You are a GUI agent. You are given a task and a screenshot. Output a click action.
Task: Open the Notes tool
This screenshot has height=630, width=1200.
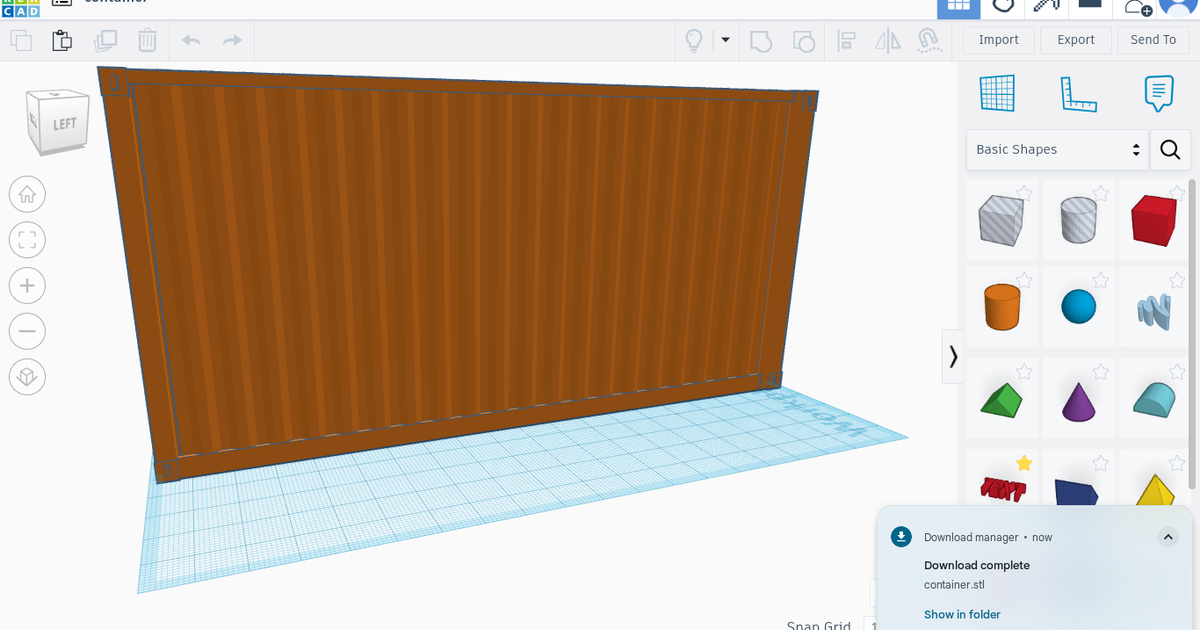click(1157, 92)
